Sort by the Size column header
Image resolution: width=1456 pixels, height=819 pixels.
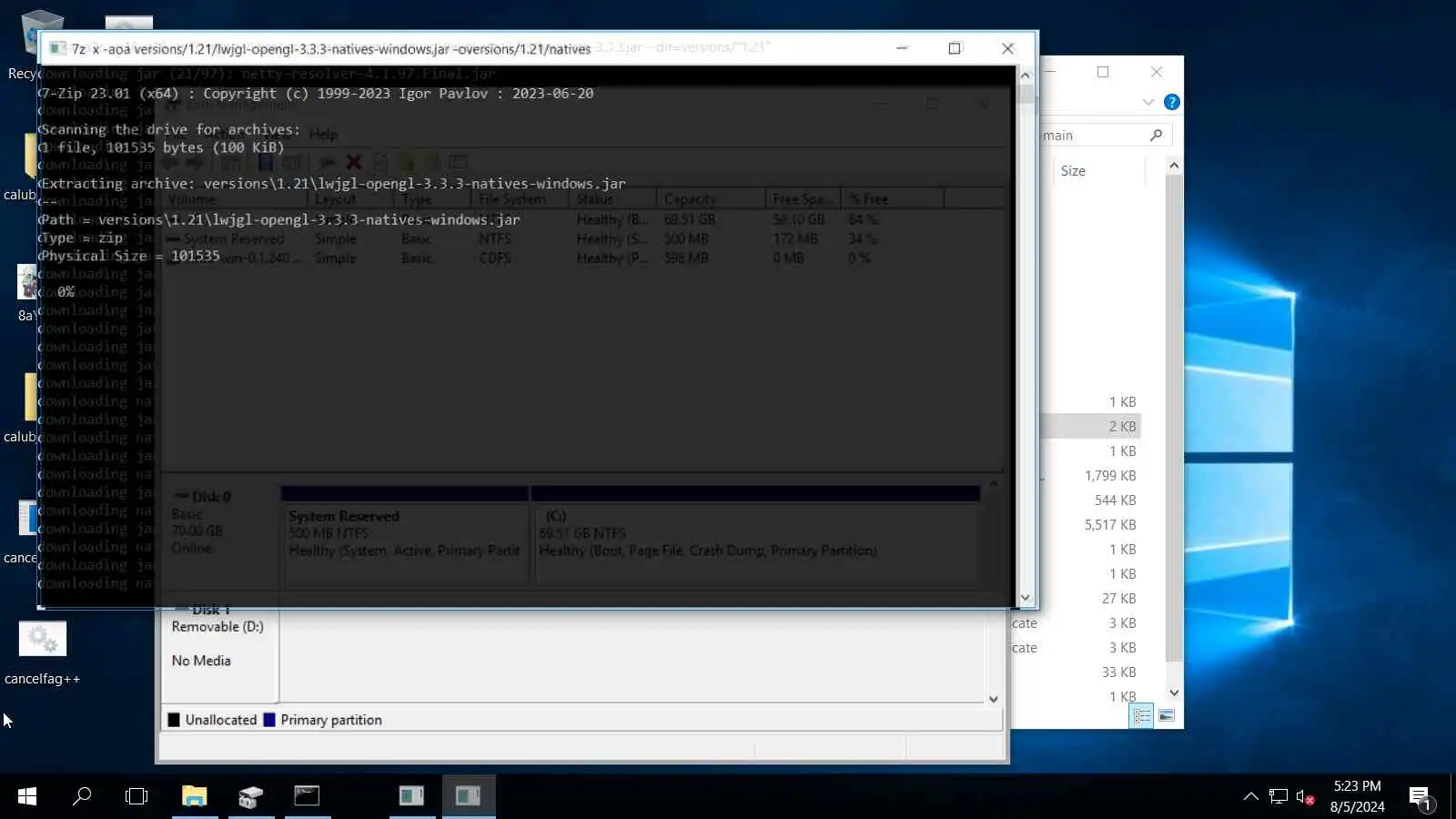click(1073, 170)
